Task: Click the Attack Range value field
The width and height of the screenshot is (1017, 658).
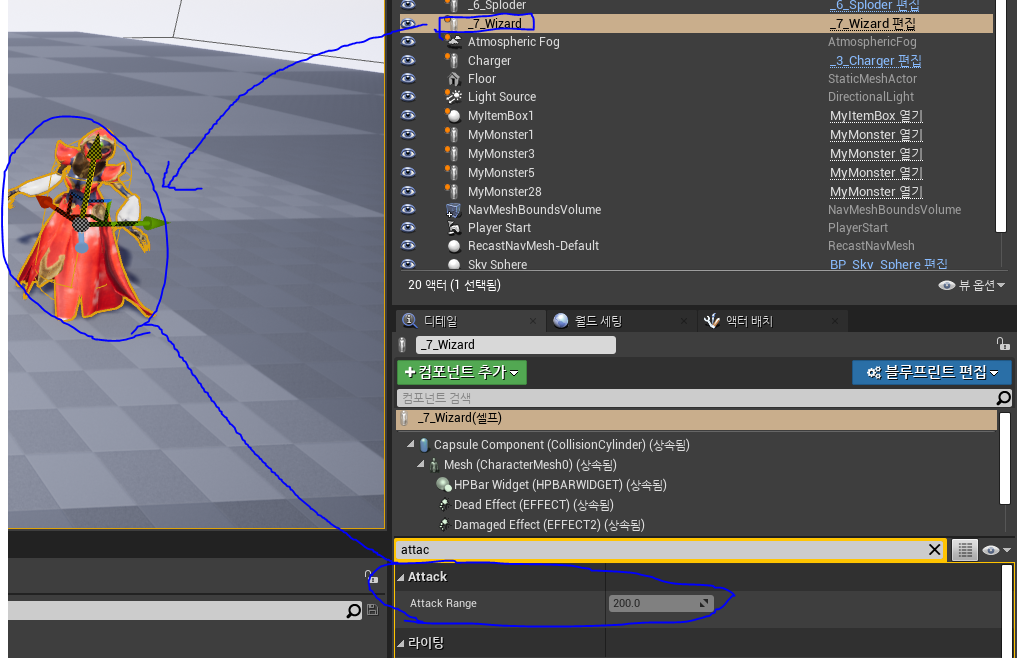Action: coord(661,603)
